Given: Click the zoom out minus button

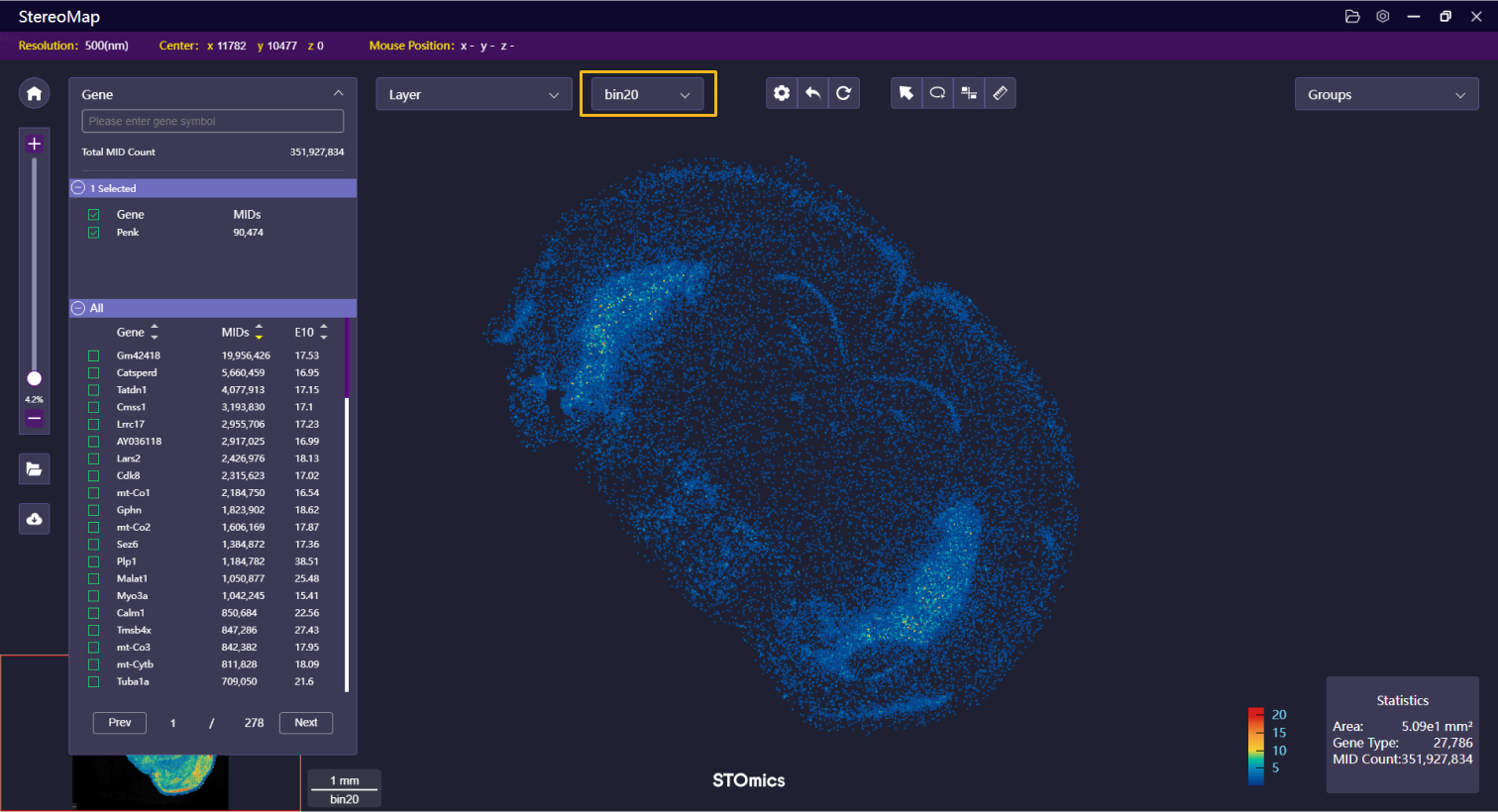Looking at the screenshot, I should (34, 419).
